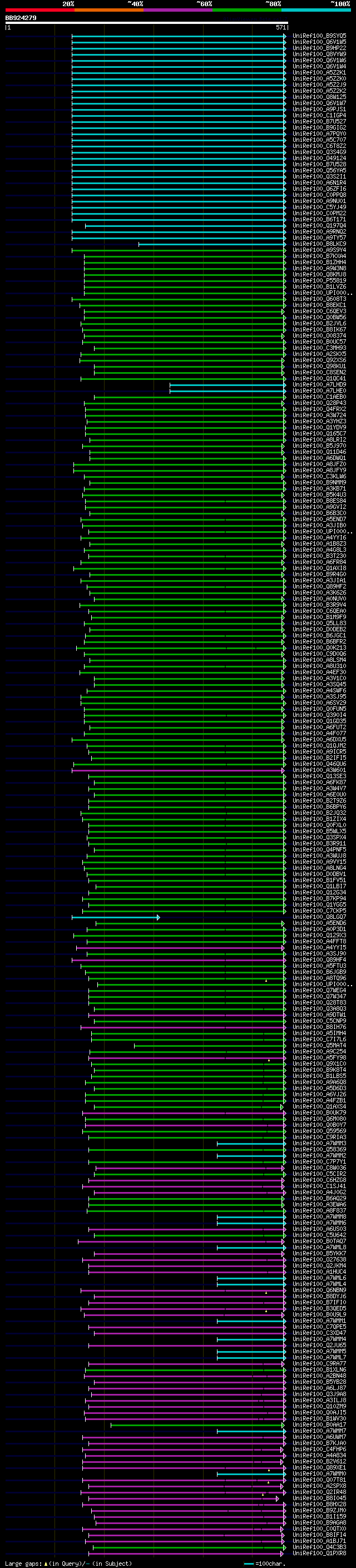This screenshot has width=356, height=1568.
Task: Select label UniRef100_C1IGP4
Action: [x=319, y=116]
